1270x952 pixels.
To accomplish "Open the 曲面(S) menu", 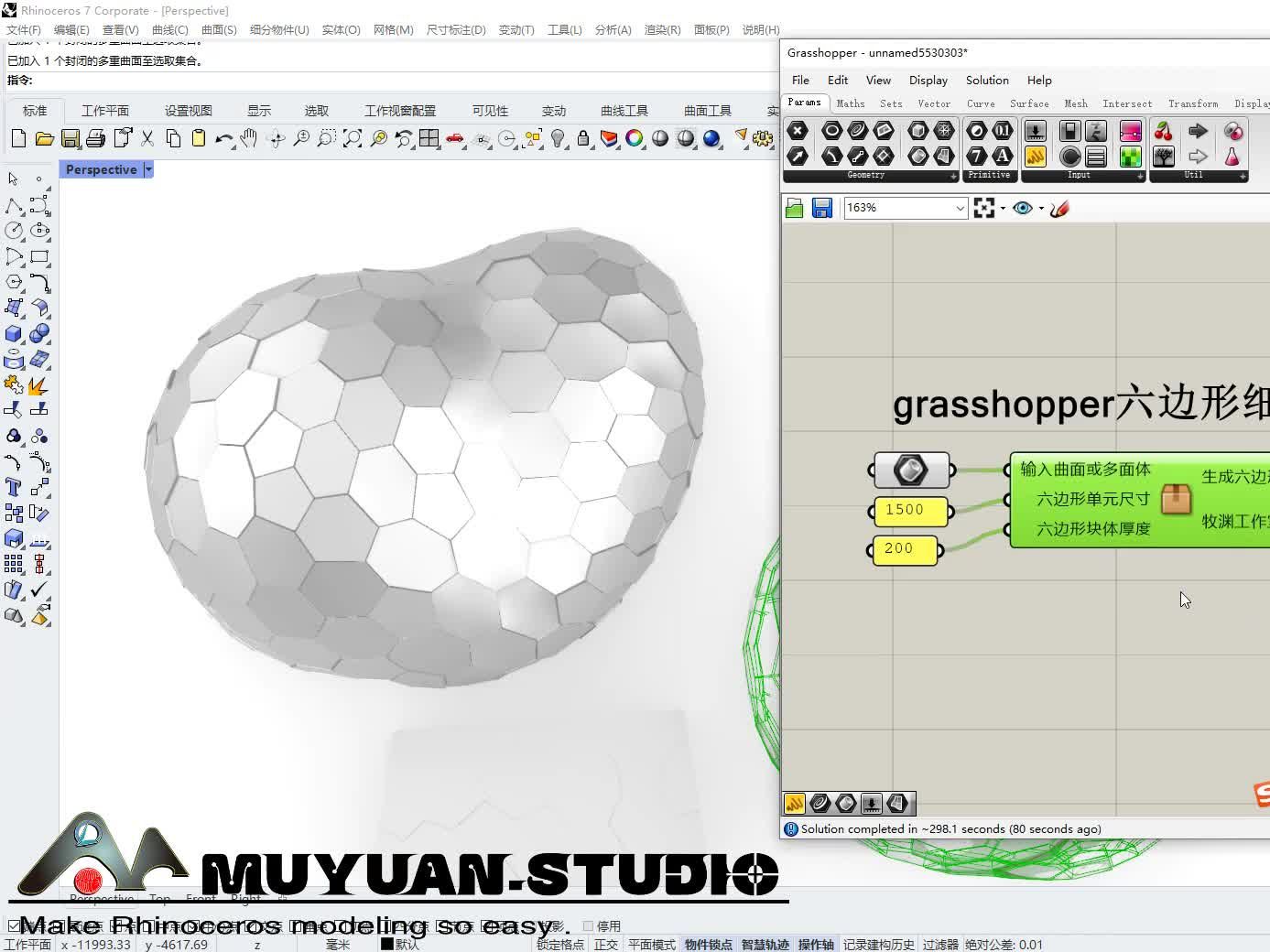I will [x=219, y=30].
